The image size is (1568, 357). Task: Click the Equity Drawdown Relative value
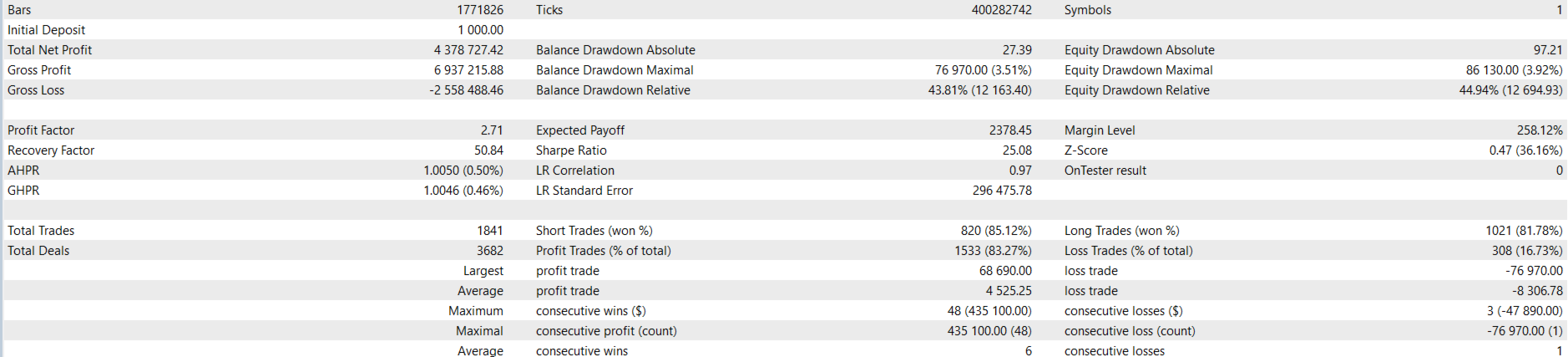click(x=1510, y=90)
